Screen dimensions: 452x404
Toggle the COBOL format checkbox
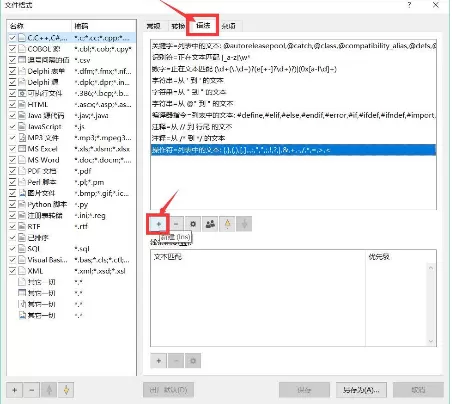[x=13, y=49]
